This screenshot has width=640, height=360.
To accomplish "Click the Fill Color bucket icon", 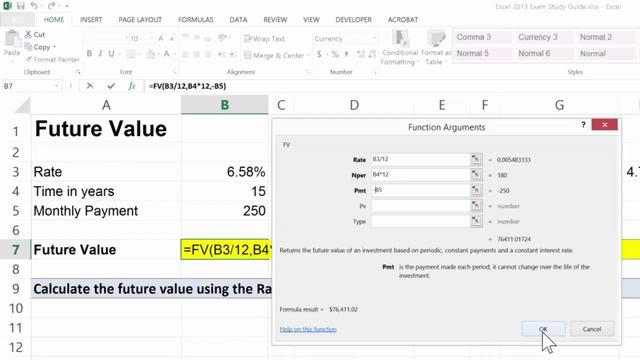I will tap(150, 54).
